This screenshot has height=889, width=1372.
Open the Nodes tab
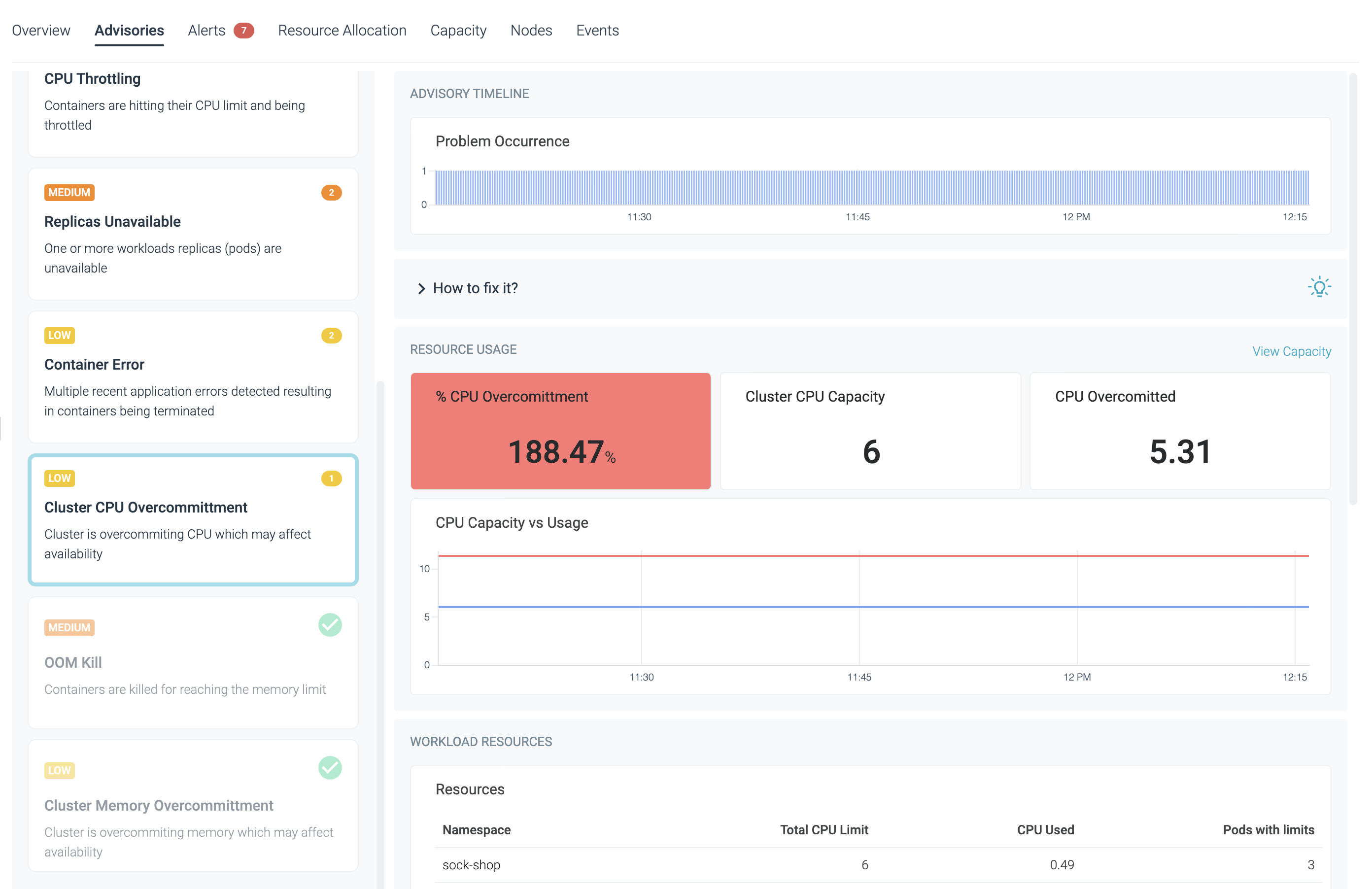(531, 31)
